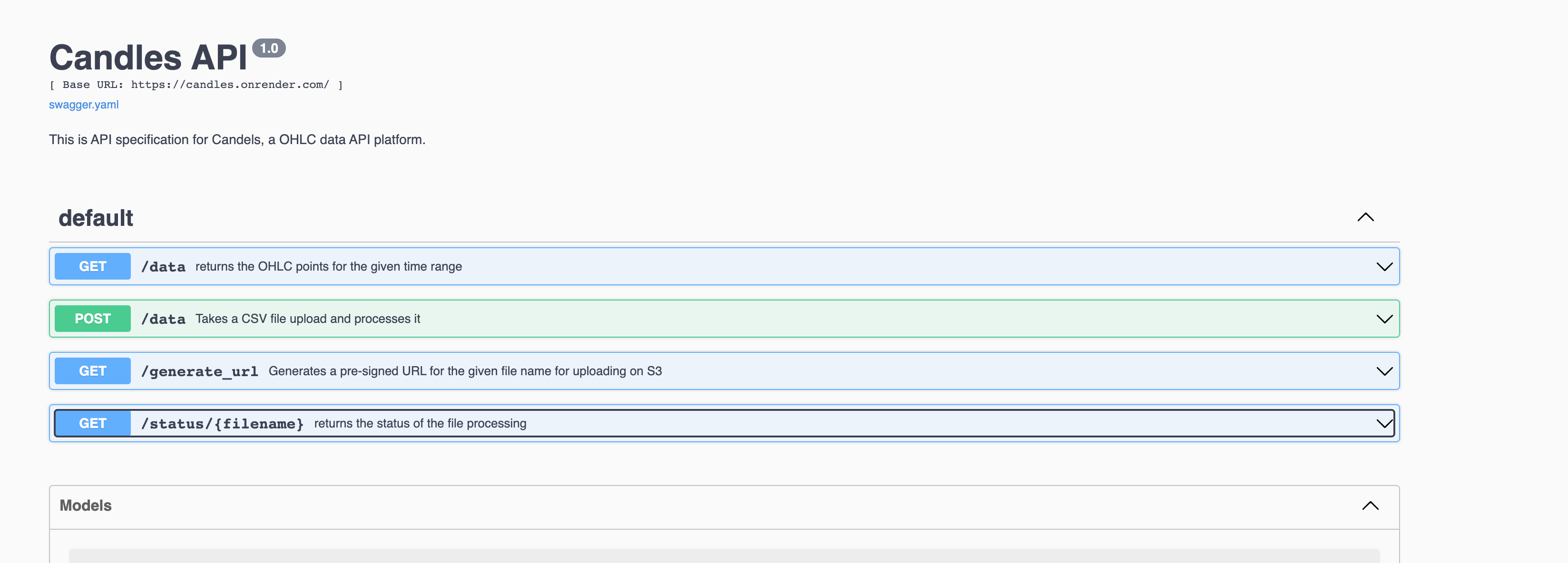Expand the POST /data endpoint chevron
The image size is (1568, 563).
[x=1383, y=319]
